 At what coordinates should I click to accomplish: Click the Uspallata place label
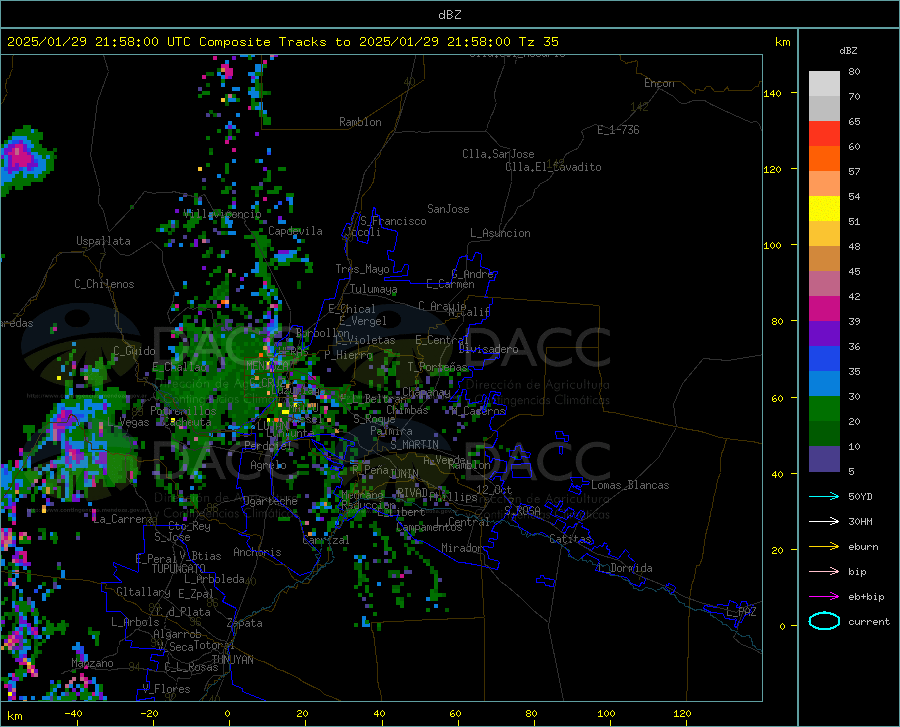pos(103,241)
